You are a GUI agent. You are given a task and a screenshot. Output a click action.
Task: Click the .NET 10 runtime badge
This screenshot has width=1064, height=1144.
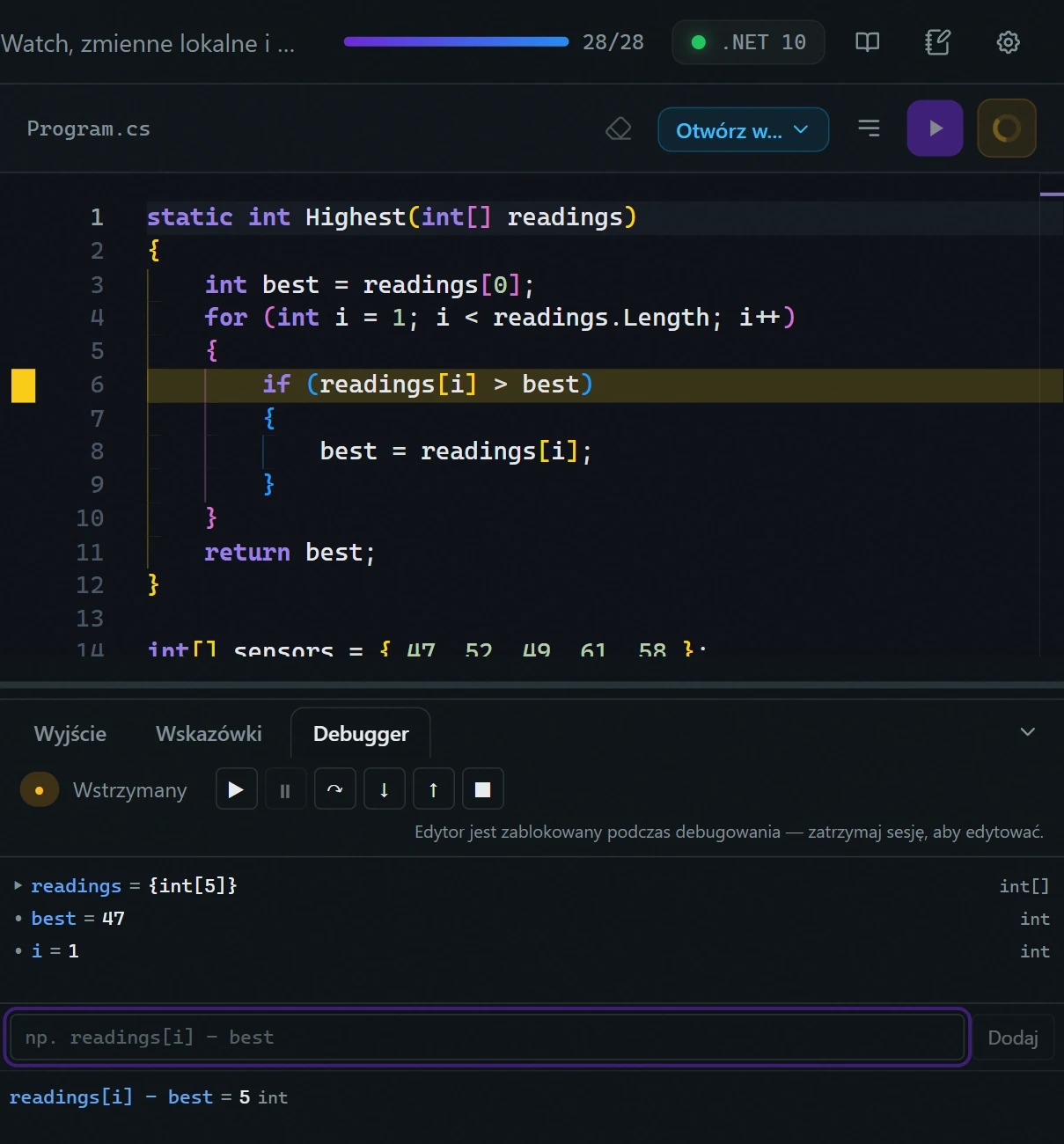click(748, 42)
